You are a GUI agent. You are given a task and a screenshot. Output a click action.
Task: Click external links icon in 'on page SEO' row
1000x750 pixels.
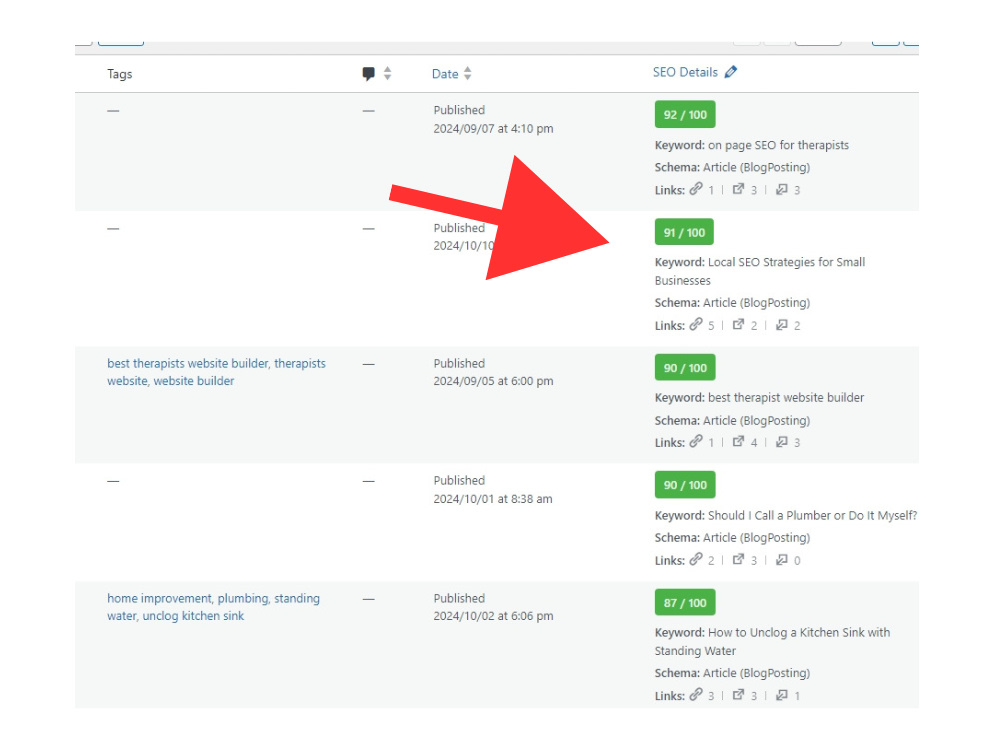coord(738,189)
